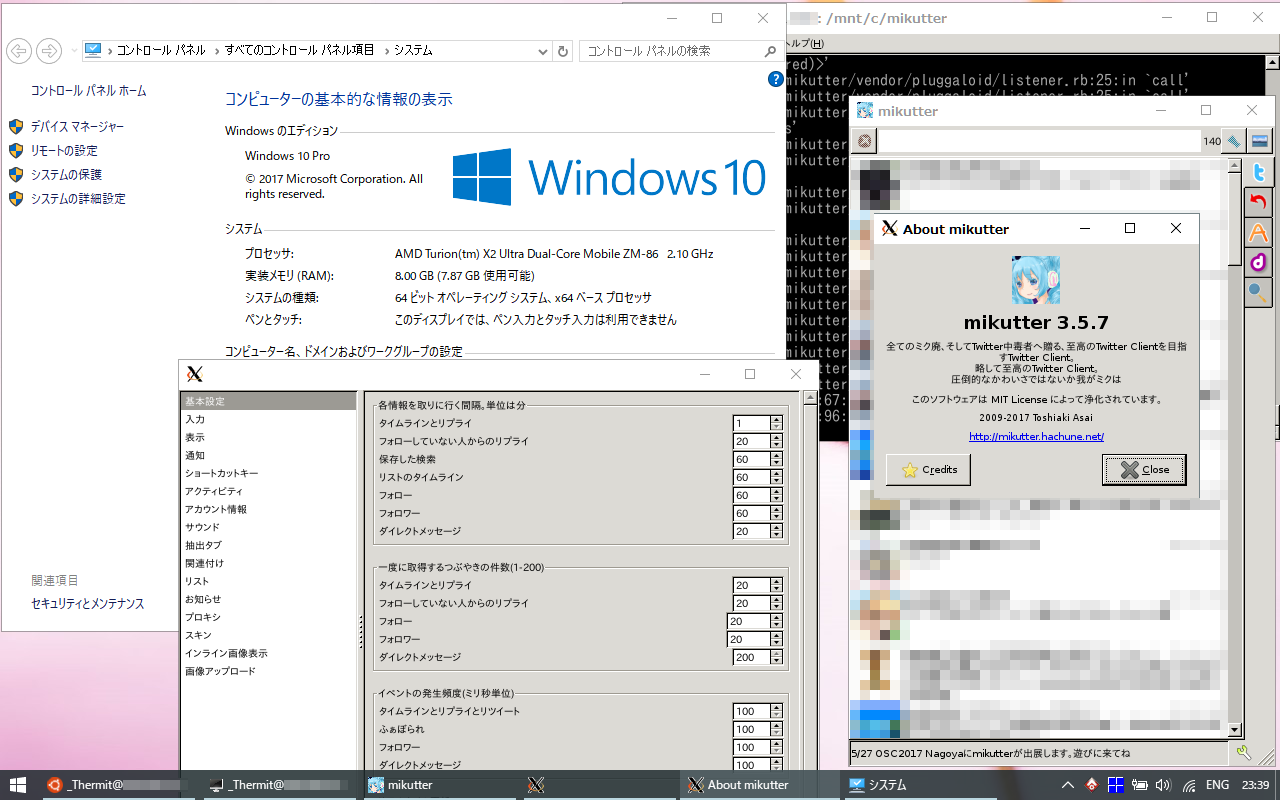Screen dimensions: 1280x800
Task: Click the red diamond tray icon
Action: (x=1092, y=785)
